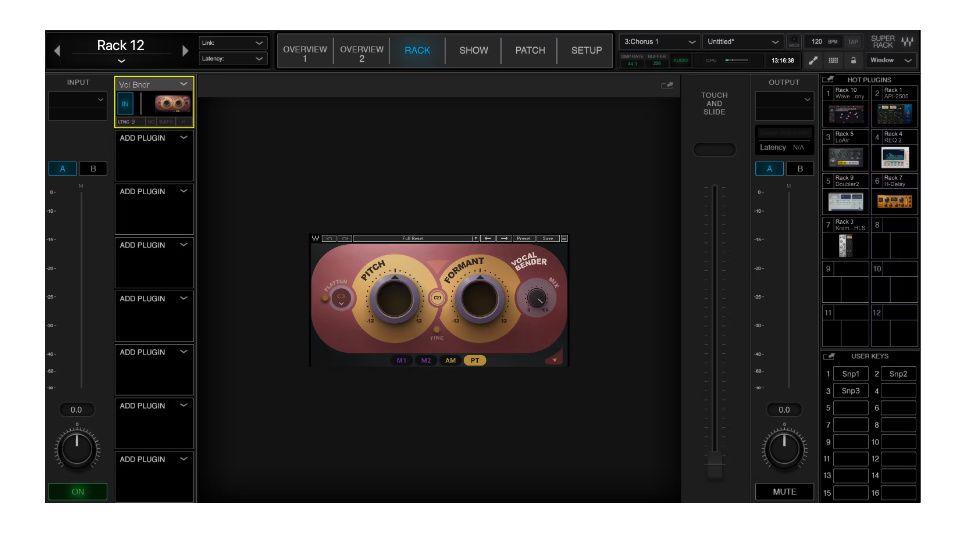Click the link icon between Pitch and Formant
Image resolution: width=967 pixels, height=533 pixels.
437,298
